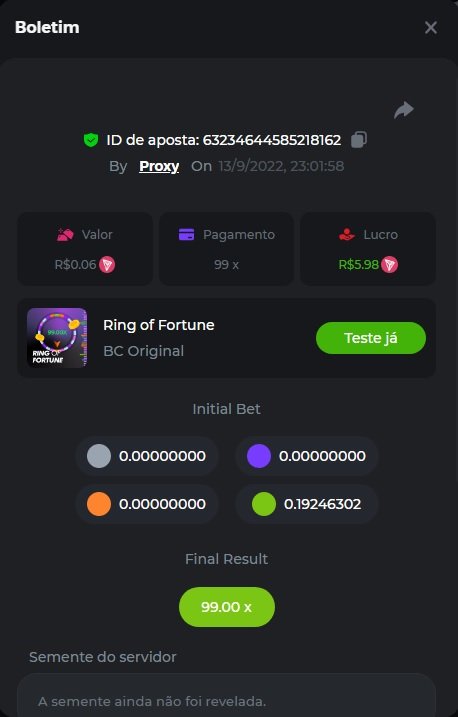The image size is (458, 717).
Task: Select the orange color bet swatch
Action: click(x=99, y=504)
